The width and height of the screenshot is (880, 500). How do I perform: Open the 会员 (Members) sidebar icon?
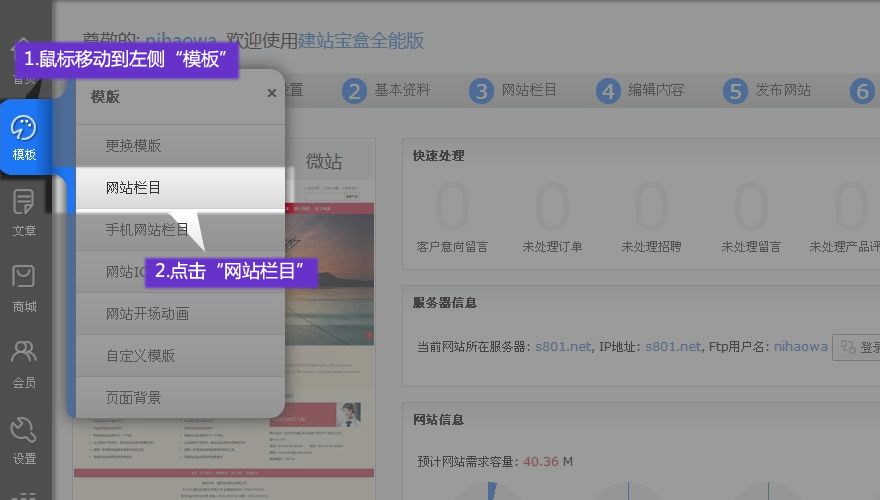point(24,365)
